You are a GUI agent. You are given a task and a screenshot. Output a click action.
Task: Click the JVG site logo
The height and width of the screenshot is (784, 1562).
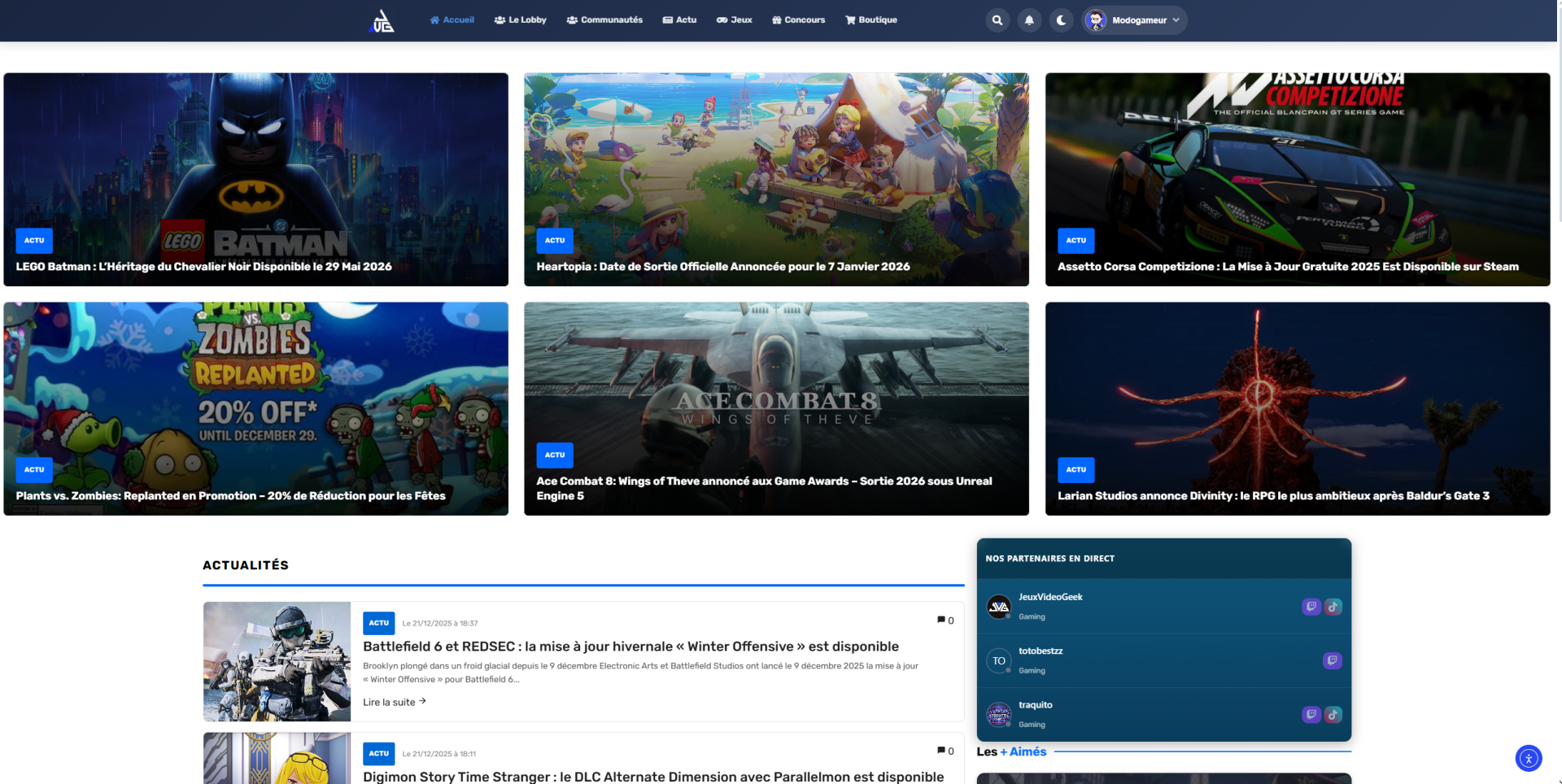[x=381, y=21]
